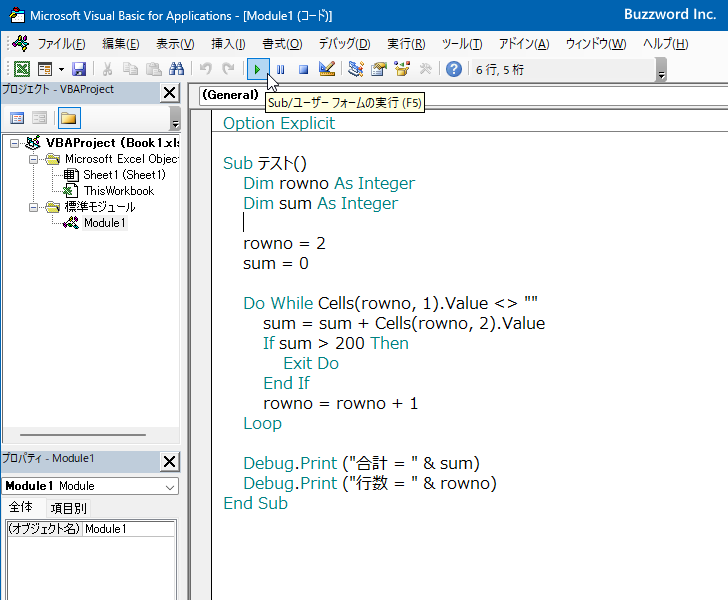Open the 表示(V) menu
Image resolution: width=728 pixels, height=600 pixels.
tap(175, 44)
